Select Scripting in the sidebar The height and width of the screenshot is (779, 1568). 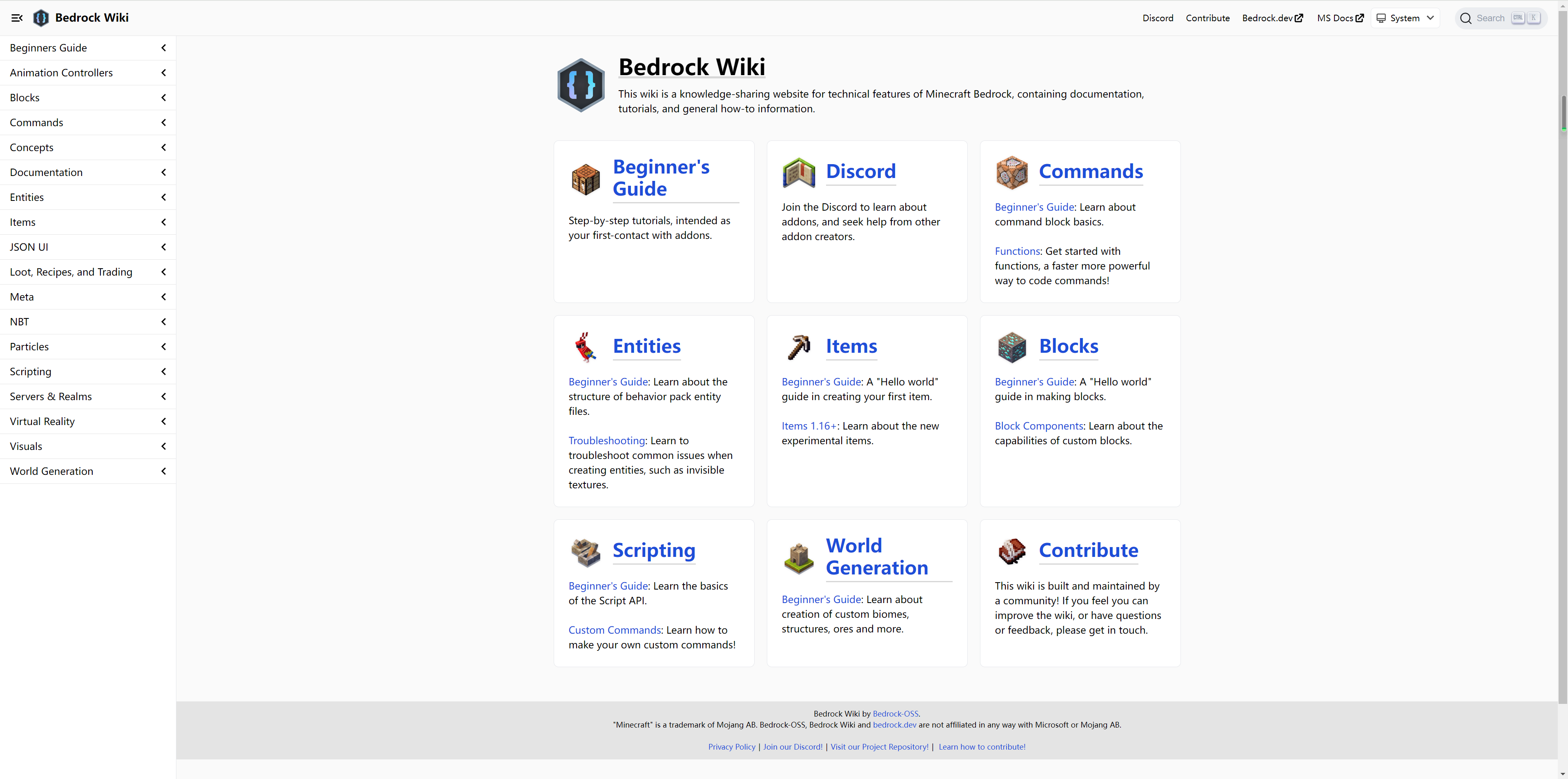(x=88, y=372)
